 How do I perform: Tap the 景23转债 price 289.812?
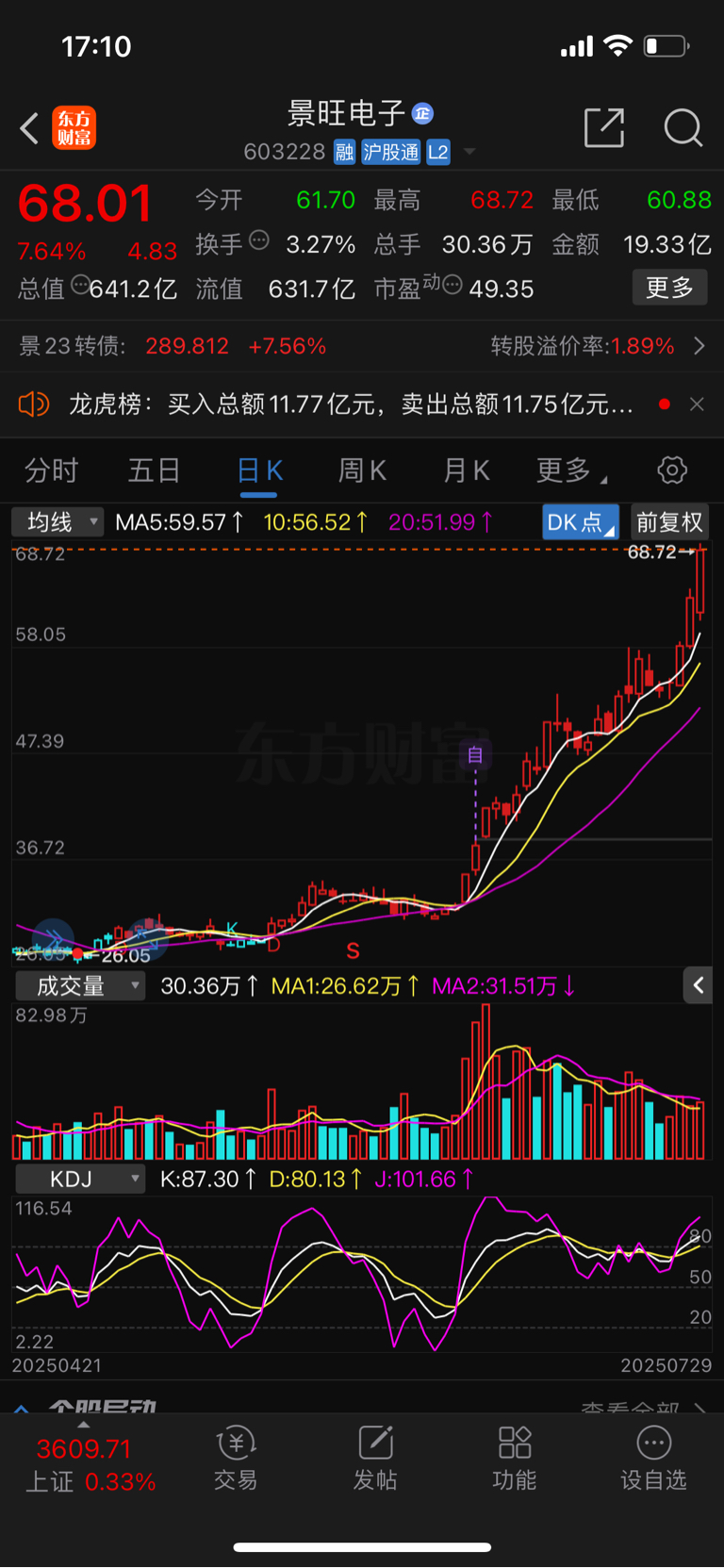point(187,346)
